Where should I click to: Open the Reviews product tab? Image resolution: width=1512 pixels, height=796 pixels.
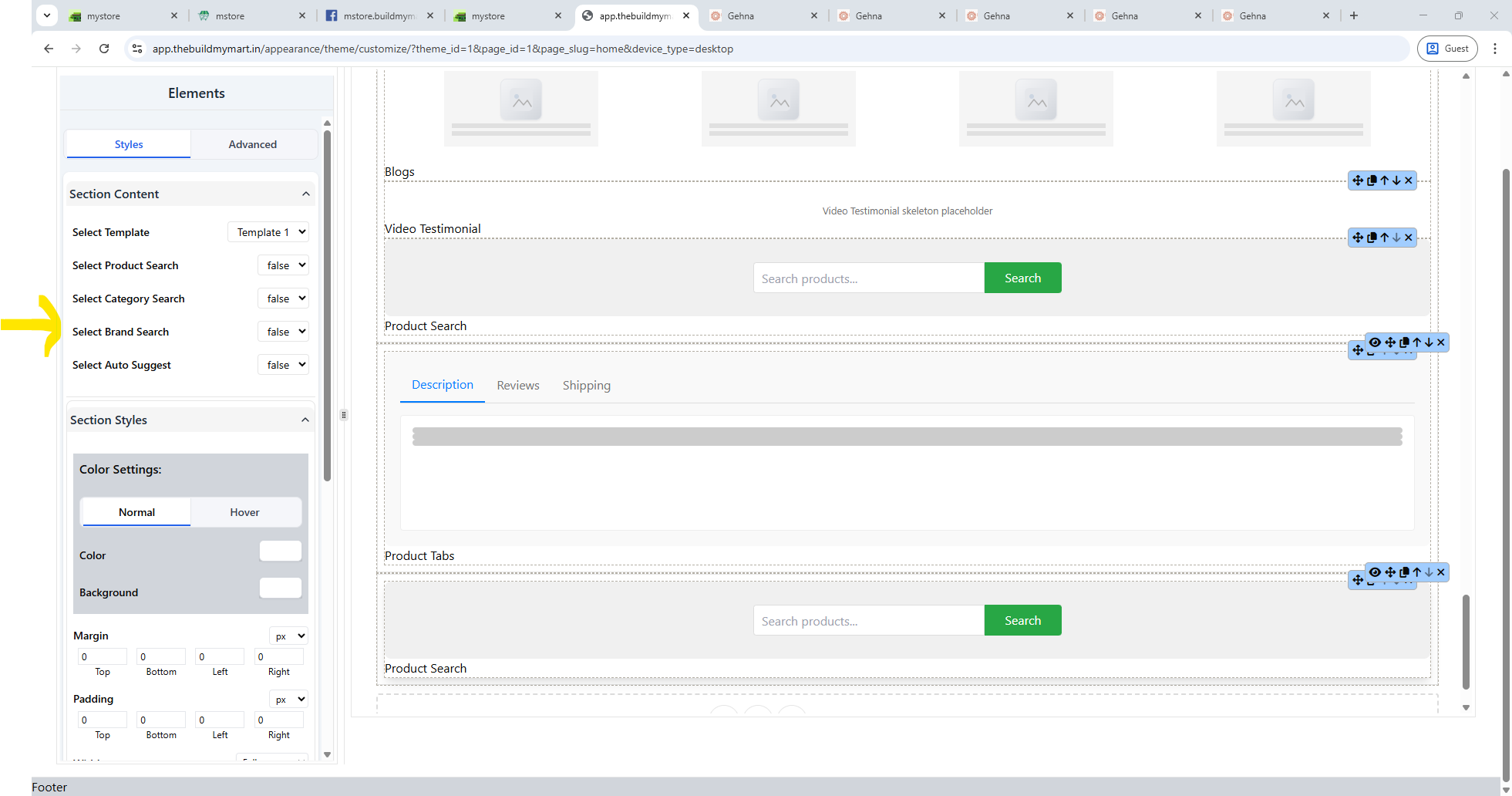tap(518, 386)
